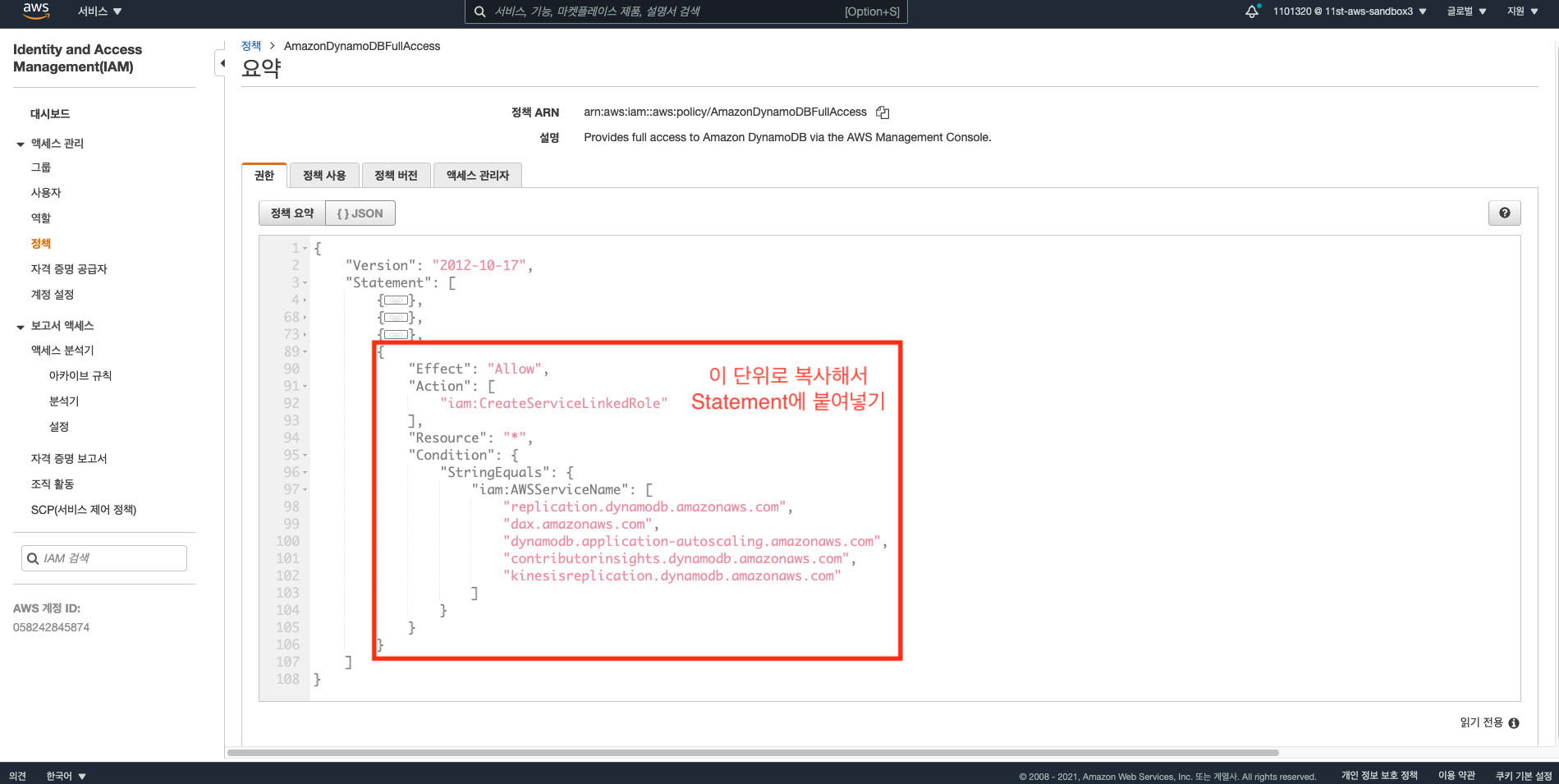Open 분석기 sub-item in the sidebar
1559x784 pixels.
pos(64,401)
